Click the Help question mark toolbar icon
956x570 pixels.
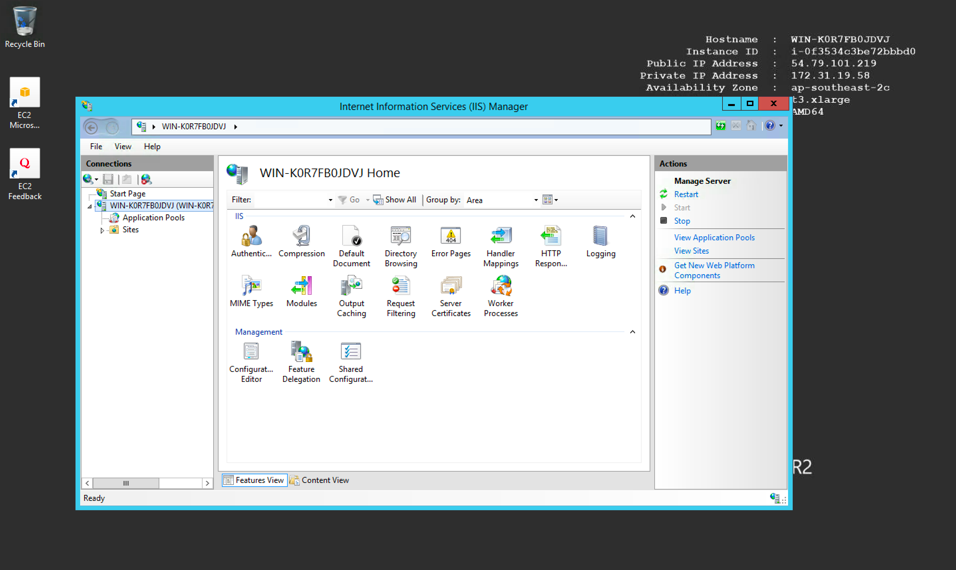pos(770,126)
